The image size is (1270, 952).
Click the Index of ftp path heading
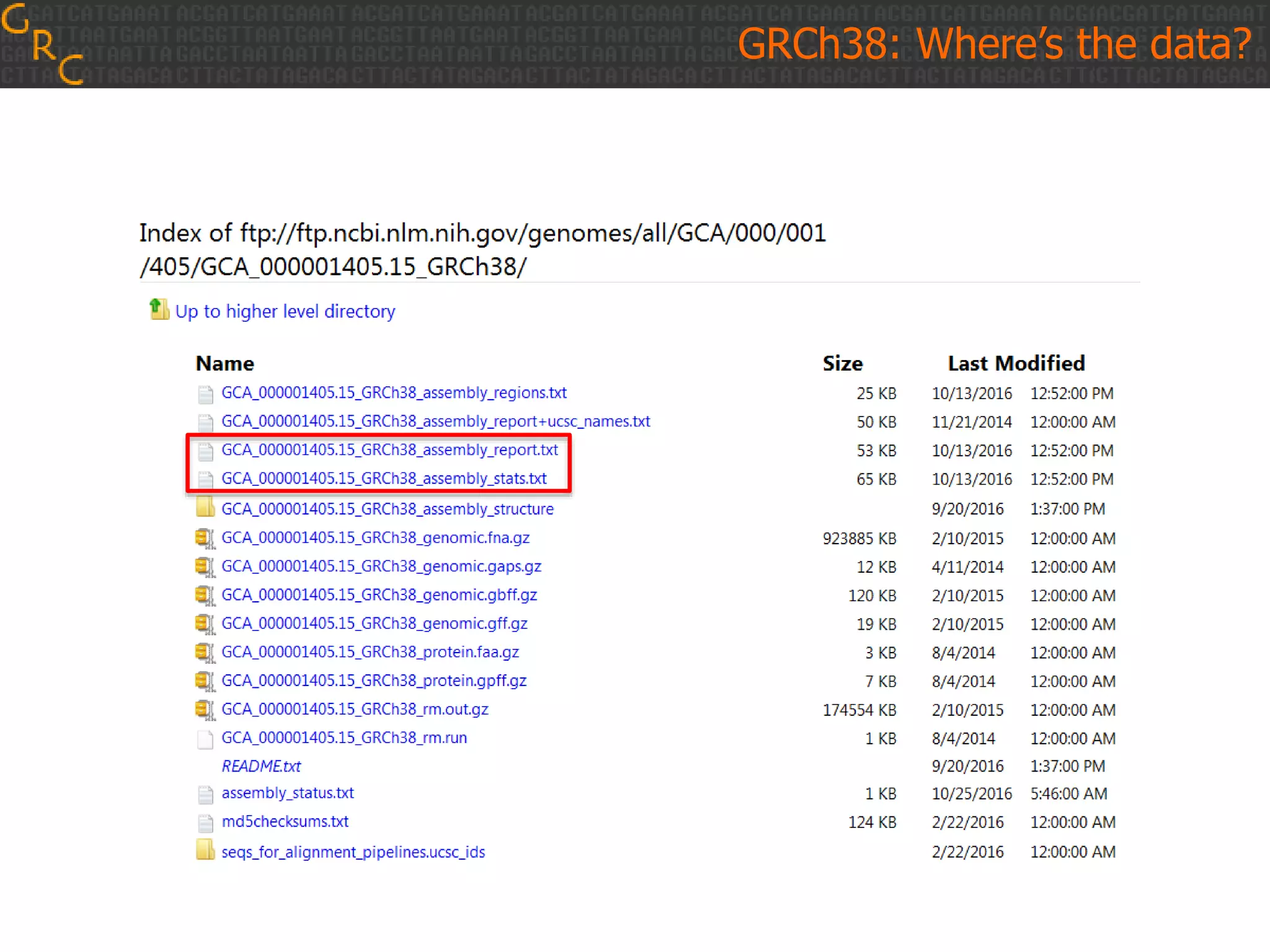pos(482,250)
